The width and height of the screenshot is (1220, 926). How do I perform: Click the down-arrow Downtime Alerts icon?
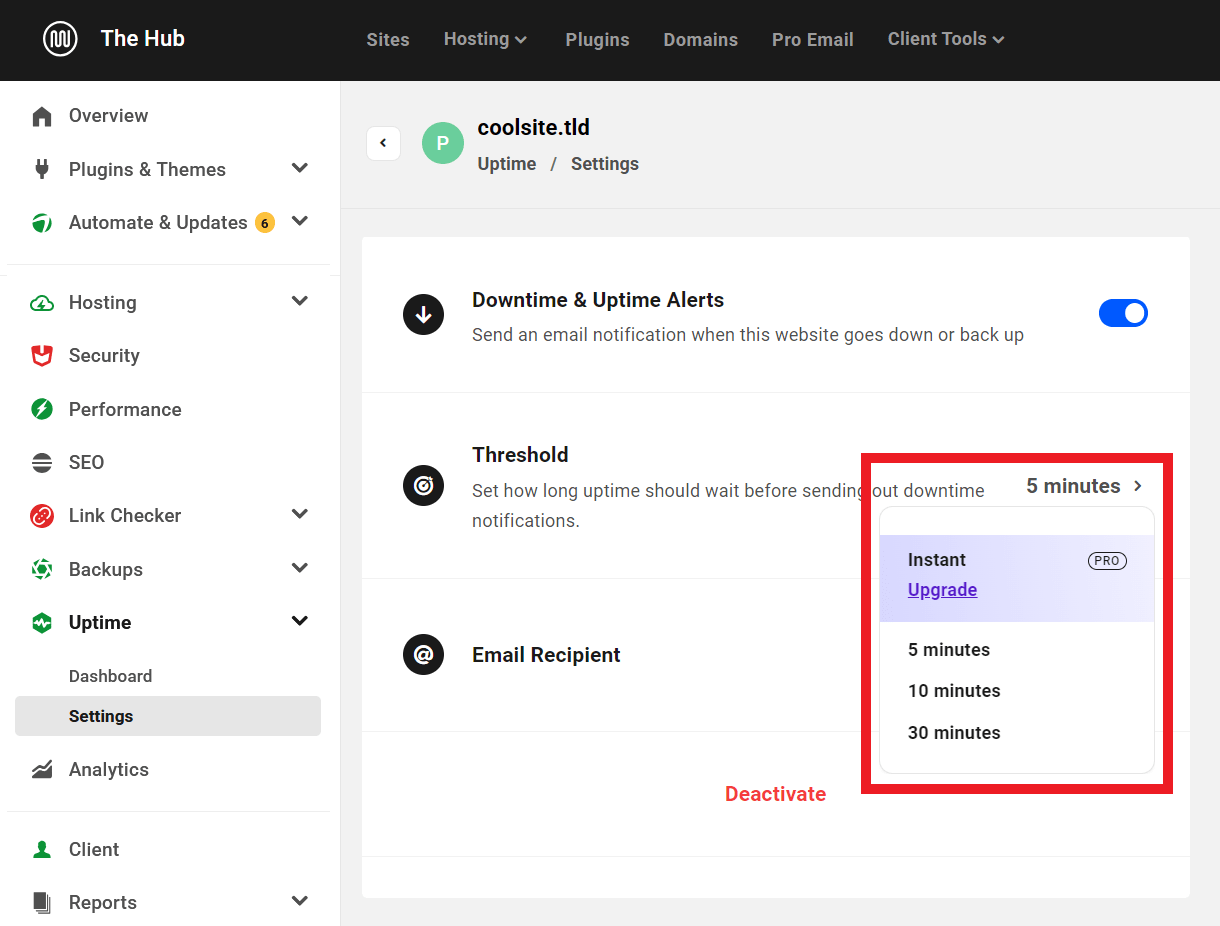[423, 315]
